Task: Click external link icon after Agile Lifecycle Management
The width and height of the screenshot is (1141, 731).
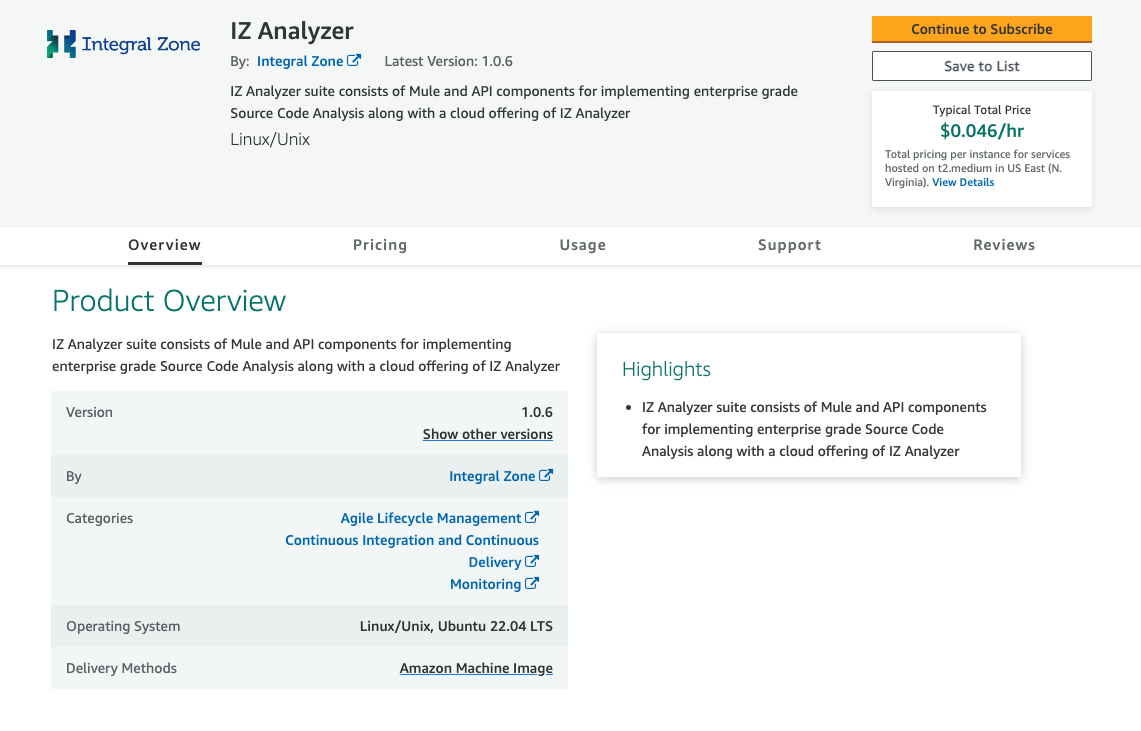Action: point(532,517)
